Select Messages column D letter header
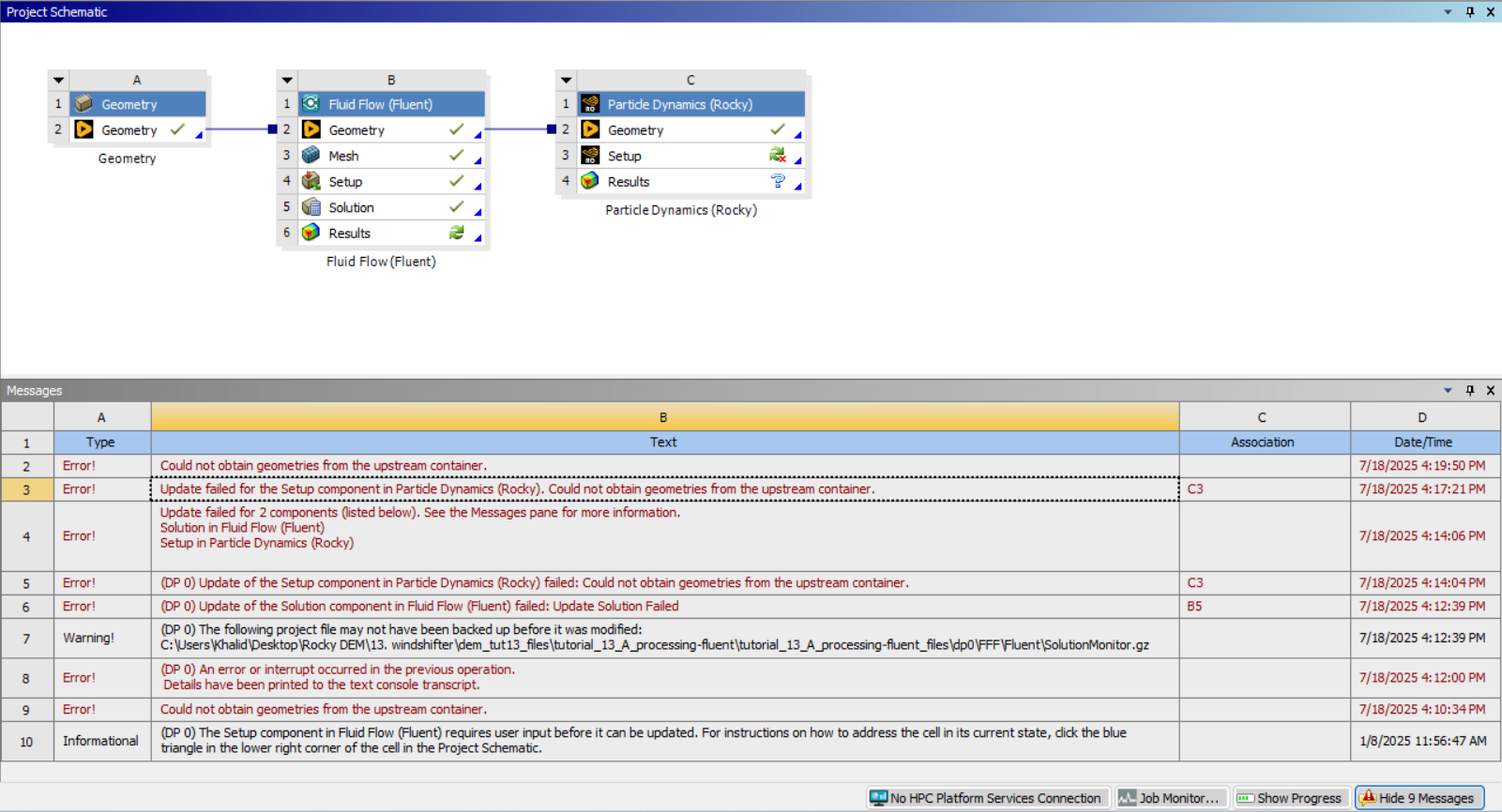 1424,417
